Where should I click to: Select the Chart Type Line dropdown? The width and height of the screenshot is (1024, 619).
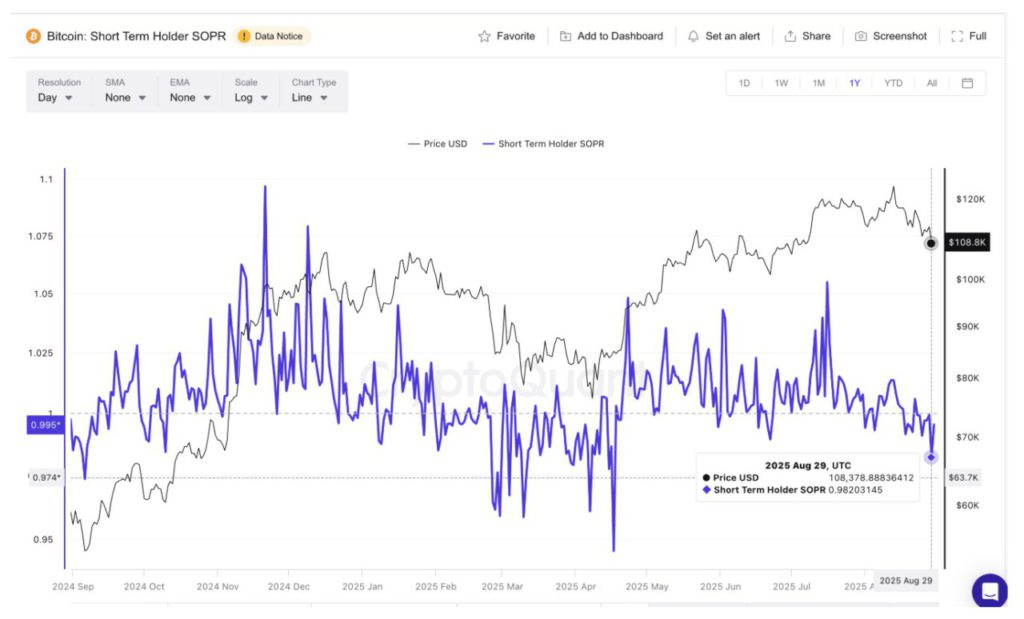[x=309, y=98]
